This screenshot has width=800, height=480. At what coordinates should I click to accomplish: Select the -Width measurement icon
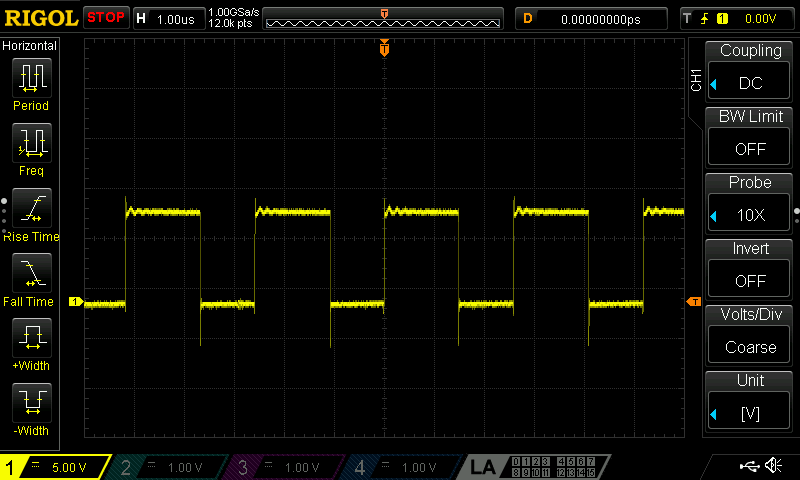(x=32, y=403)
